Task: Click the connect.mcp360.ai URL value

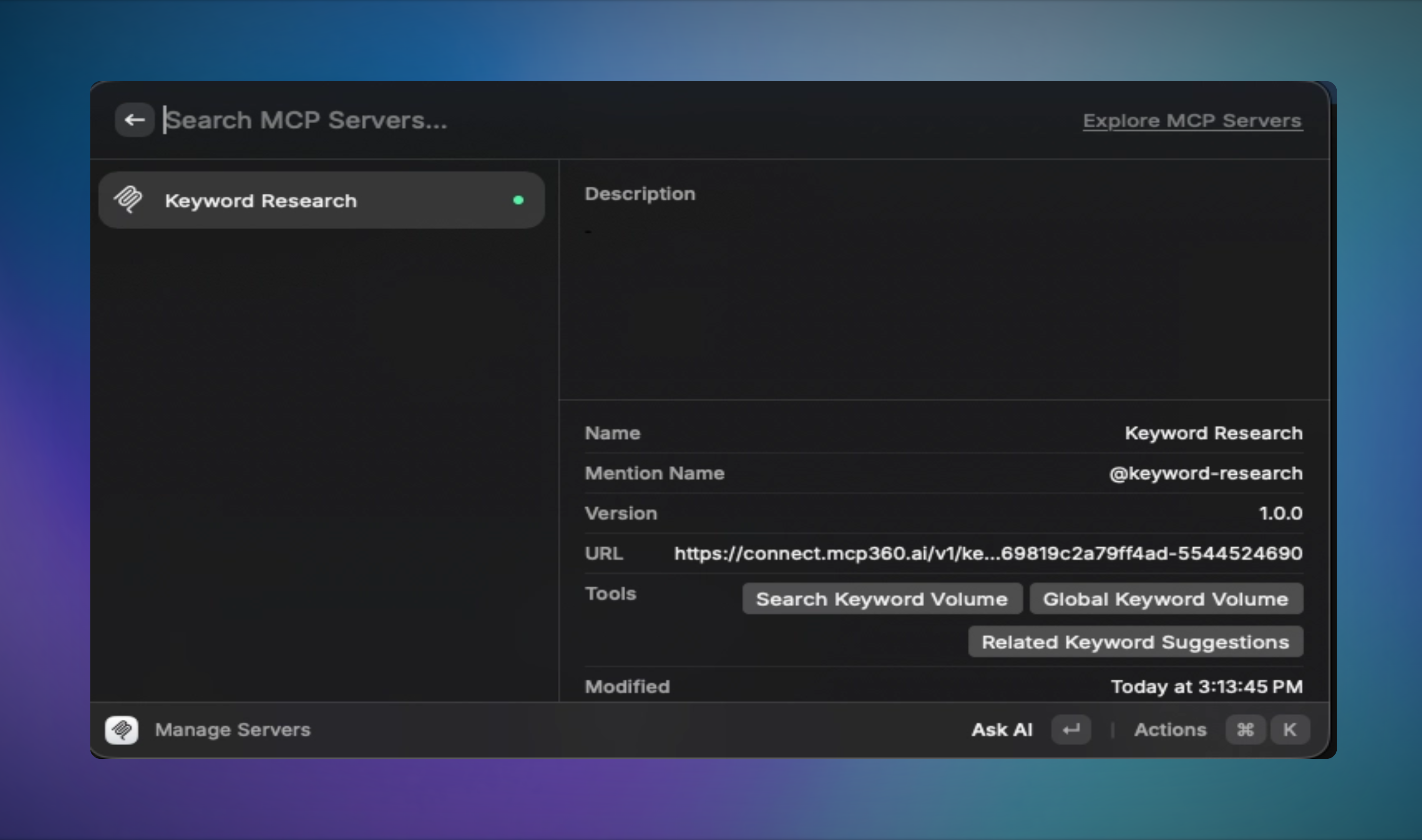Action: [x=988, y=553]
